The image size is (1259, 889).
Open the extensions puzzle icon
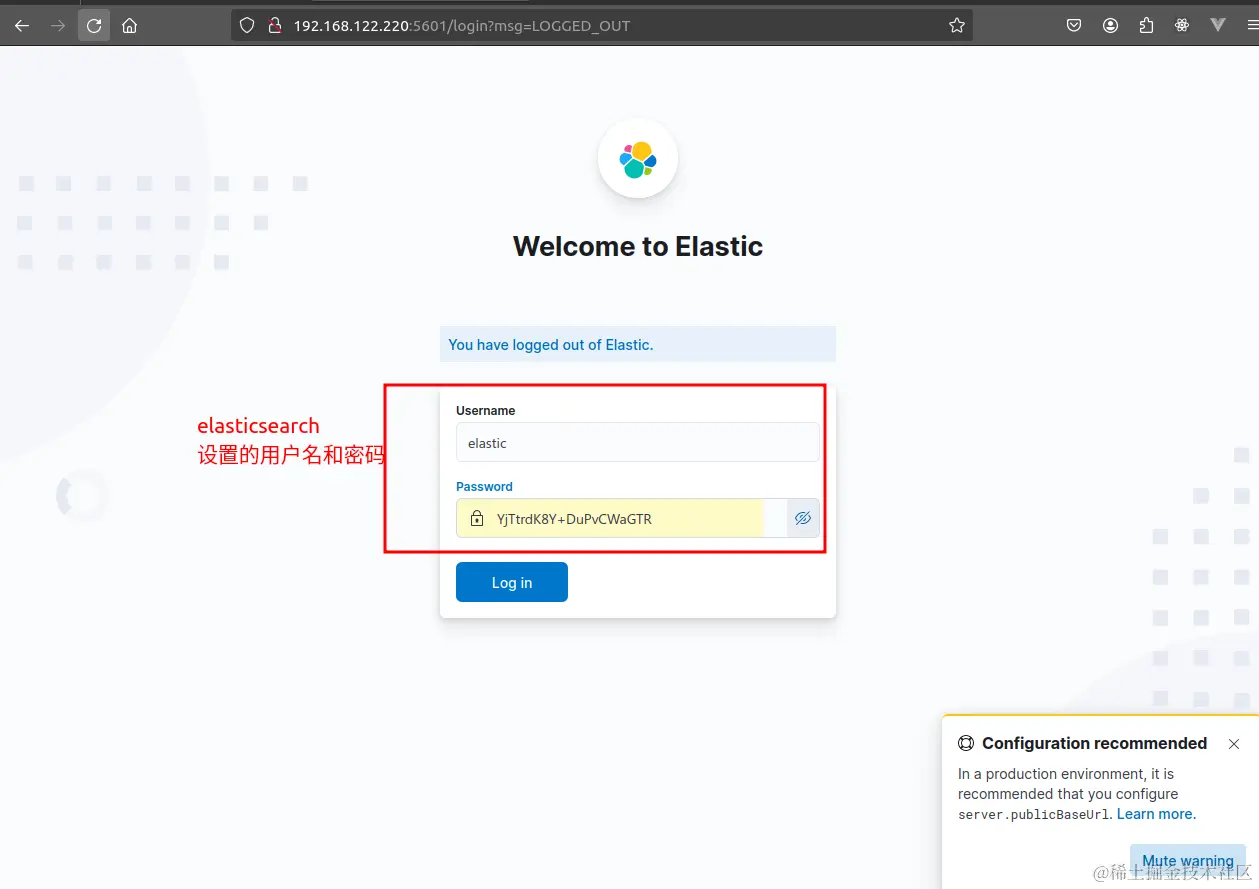click(1146, 26)
